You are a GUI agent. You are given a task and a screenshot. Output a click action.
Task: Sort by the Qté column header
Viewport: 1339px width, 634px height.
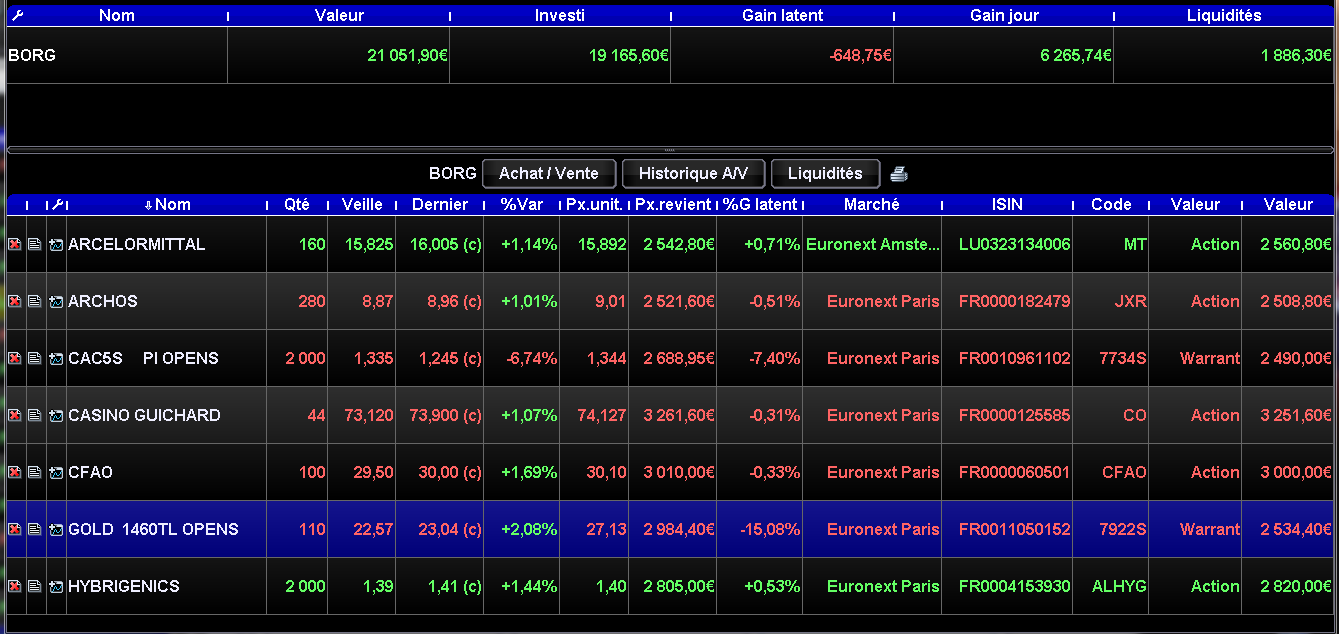click(297, 204)
